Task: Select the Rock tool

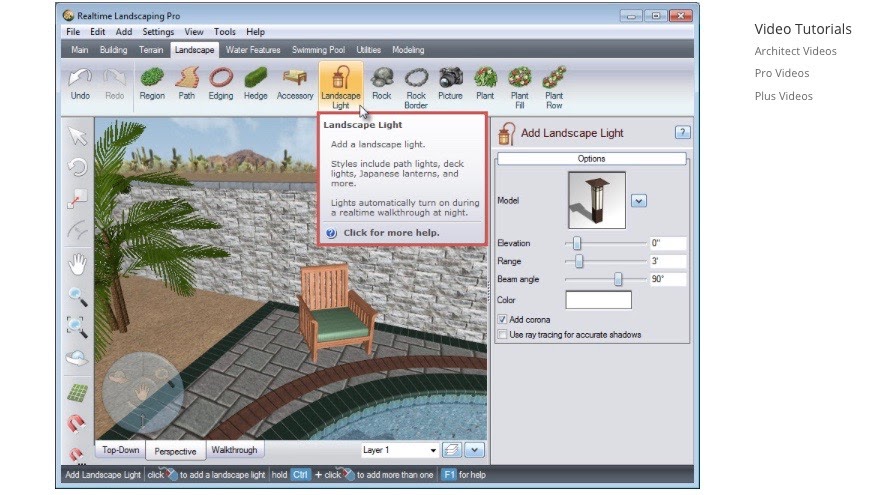Action: [382, 84]
